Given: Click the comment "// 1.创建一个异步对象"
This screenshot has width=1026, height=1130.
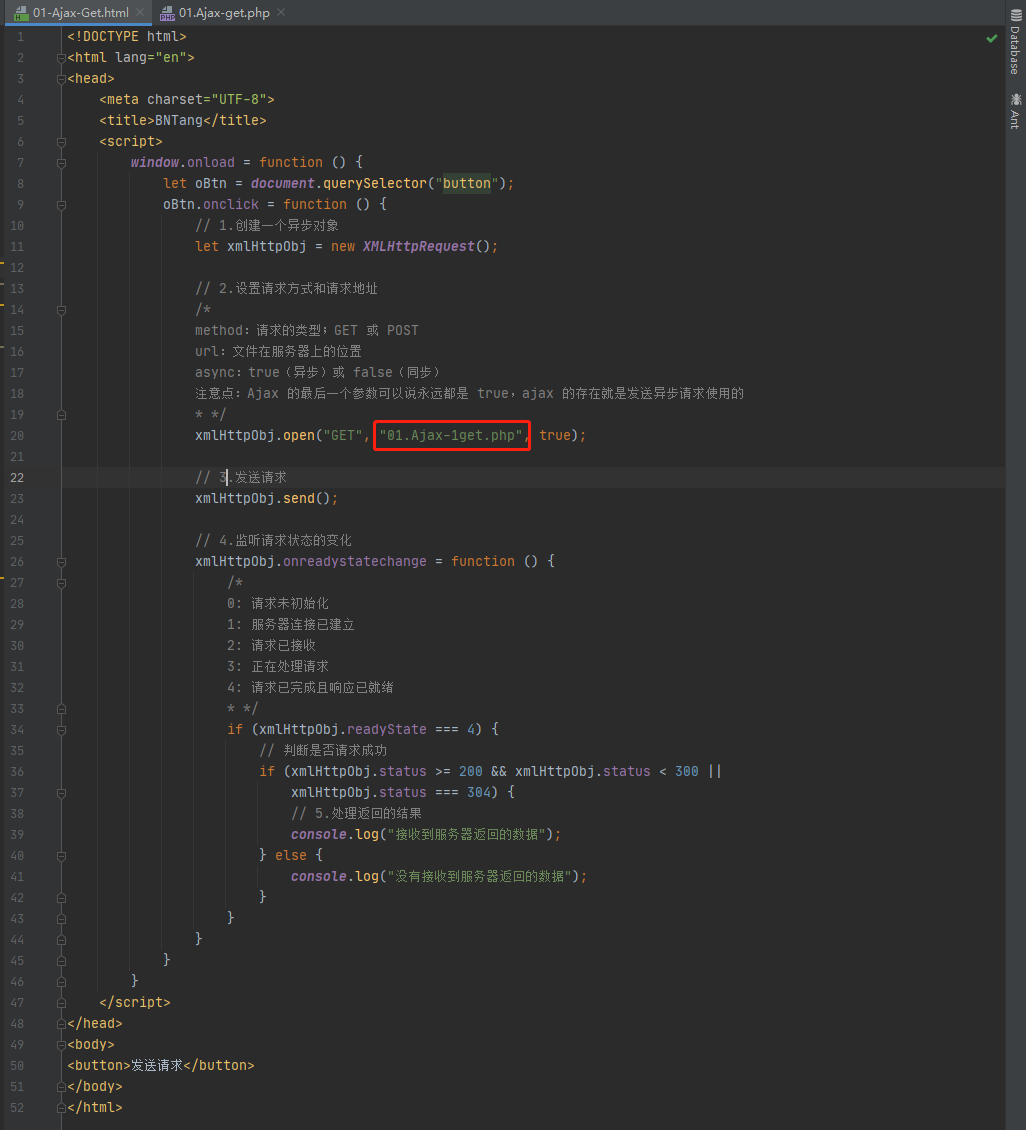Looking at the screenshot, I should point(267,226).
